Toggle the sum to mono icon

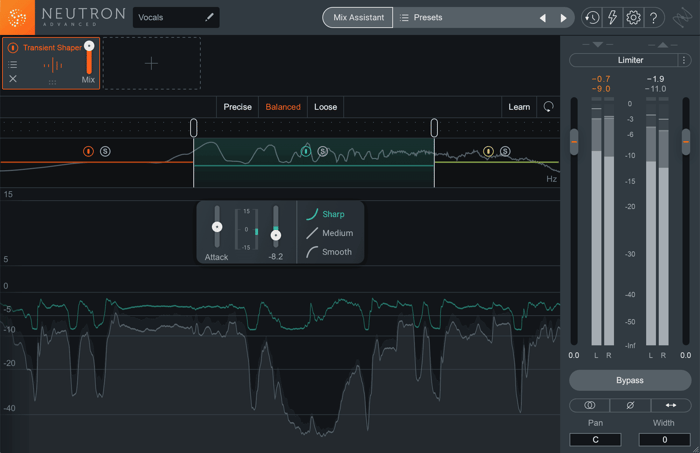click(589, 405)
